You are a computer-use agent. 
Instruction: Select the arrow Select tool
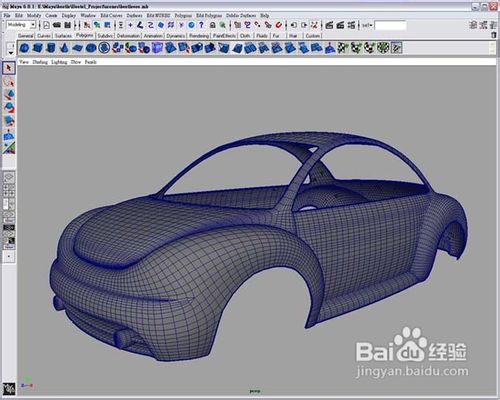point(9,68)
